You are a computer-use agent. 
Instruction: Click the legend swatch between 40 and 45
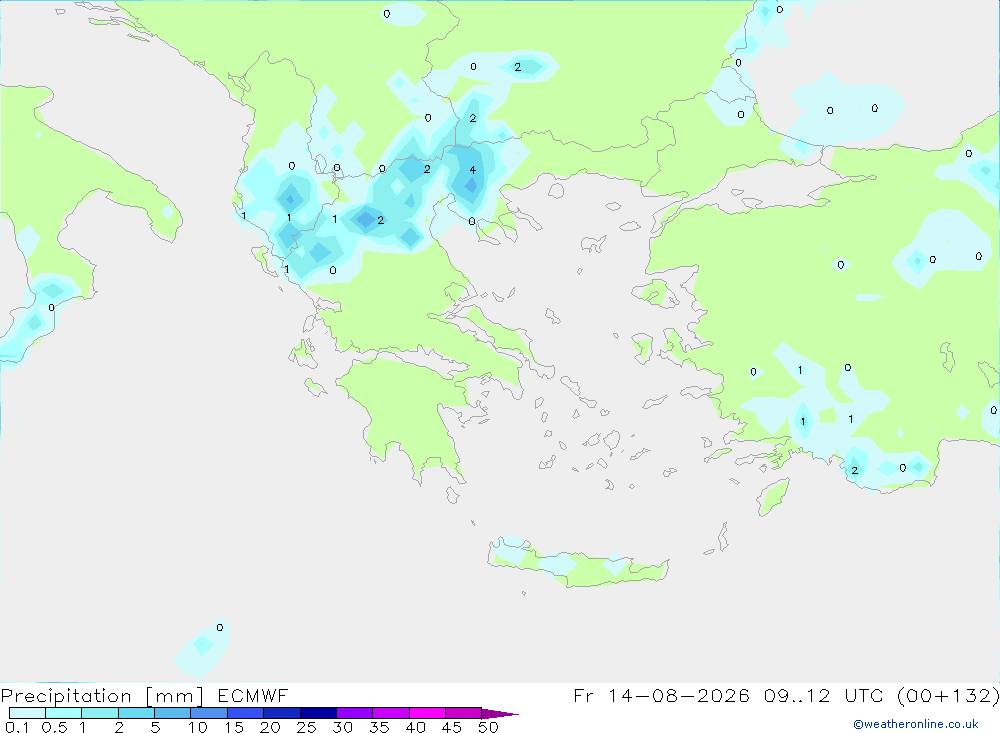(427, 713)
